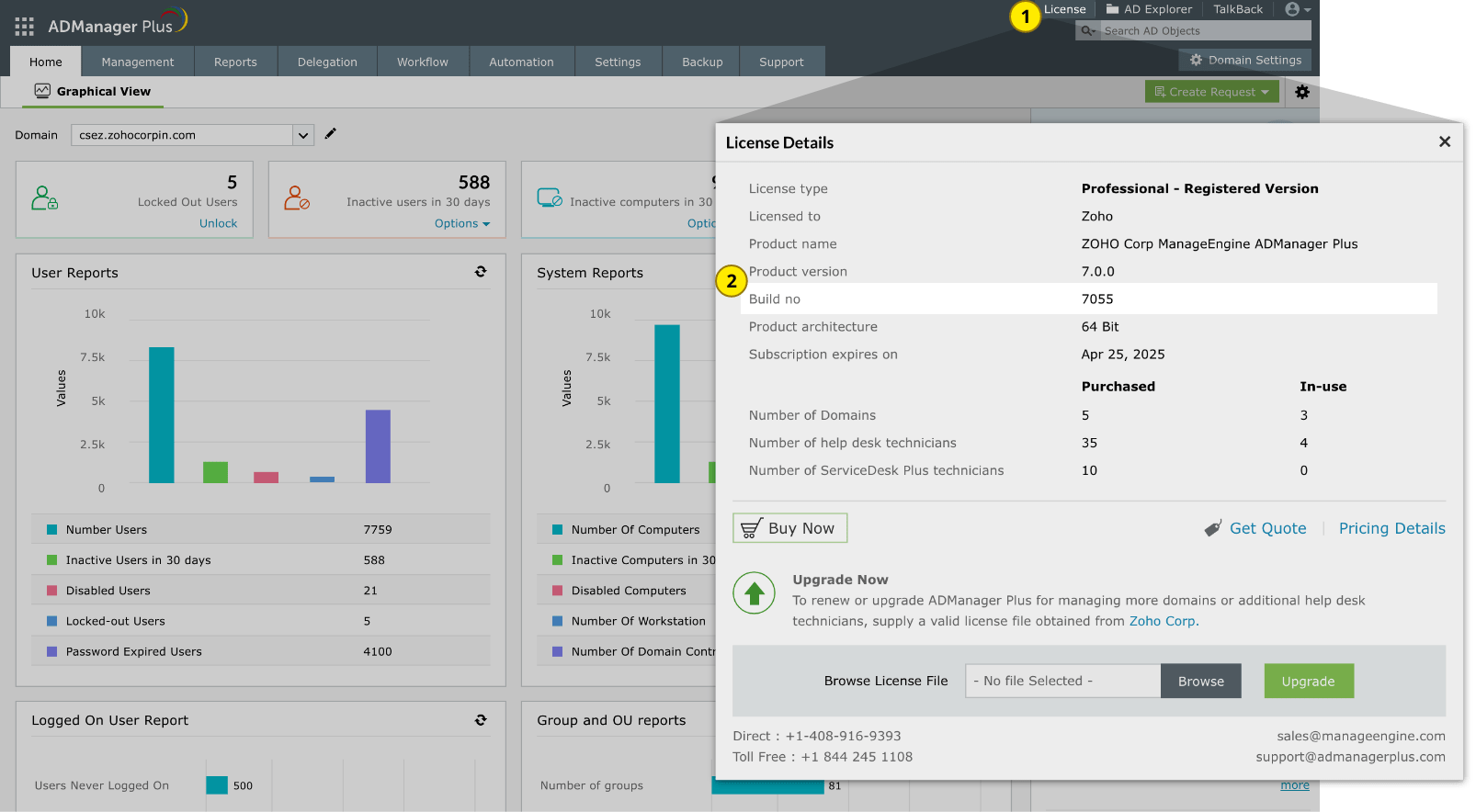Screen dimensions: 1476x812
Task: Click the user account avatar icon
Action: (x=1294, y=9)
